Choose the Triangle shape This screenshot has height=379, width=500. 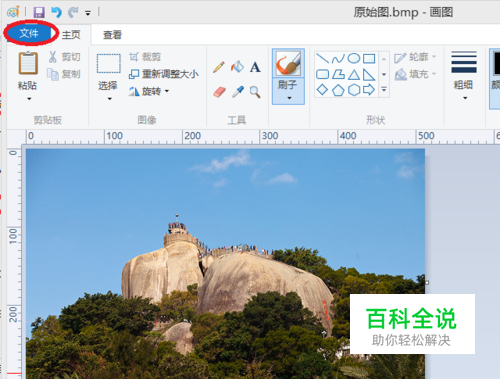[354, 74]
